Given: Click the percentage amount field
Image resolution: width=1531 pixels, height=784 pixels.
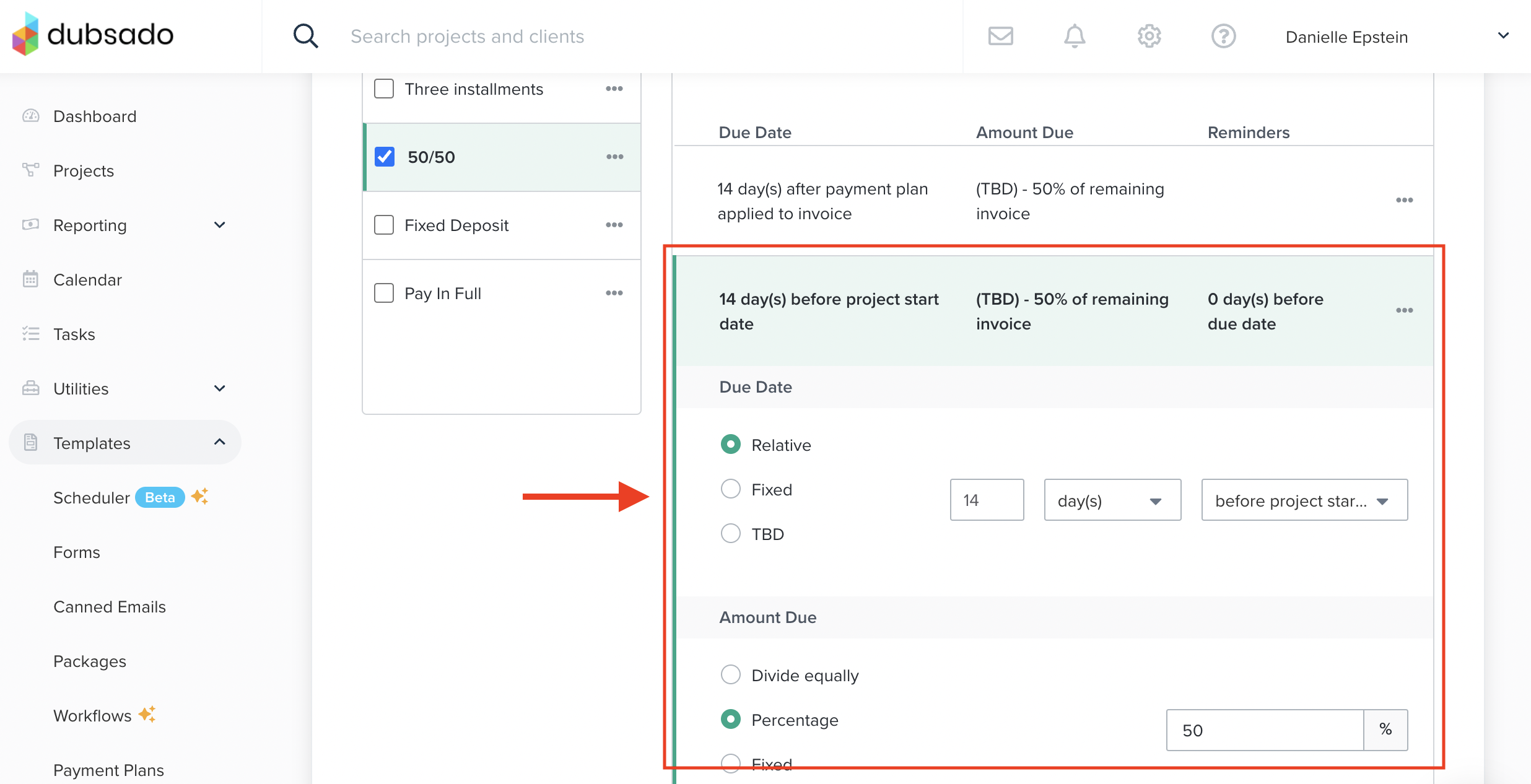Looking at the screenshot, I should [1263, 730].
